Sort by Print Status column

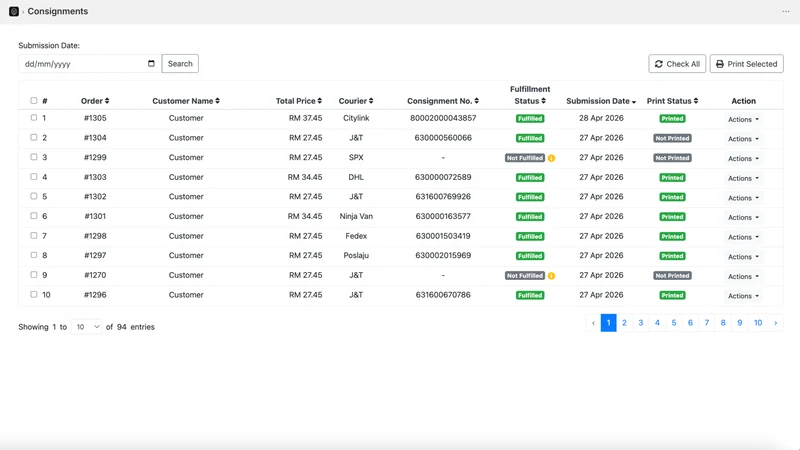coord(672,101)
